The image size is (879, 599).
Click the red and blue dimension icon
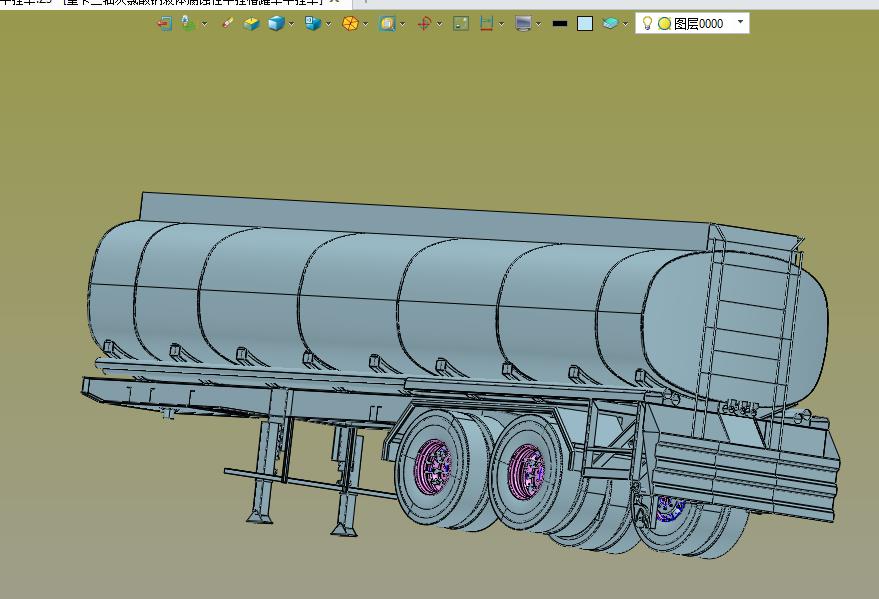tap(486, 24)
